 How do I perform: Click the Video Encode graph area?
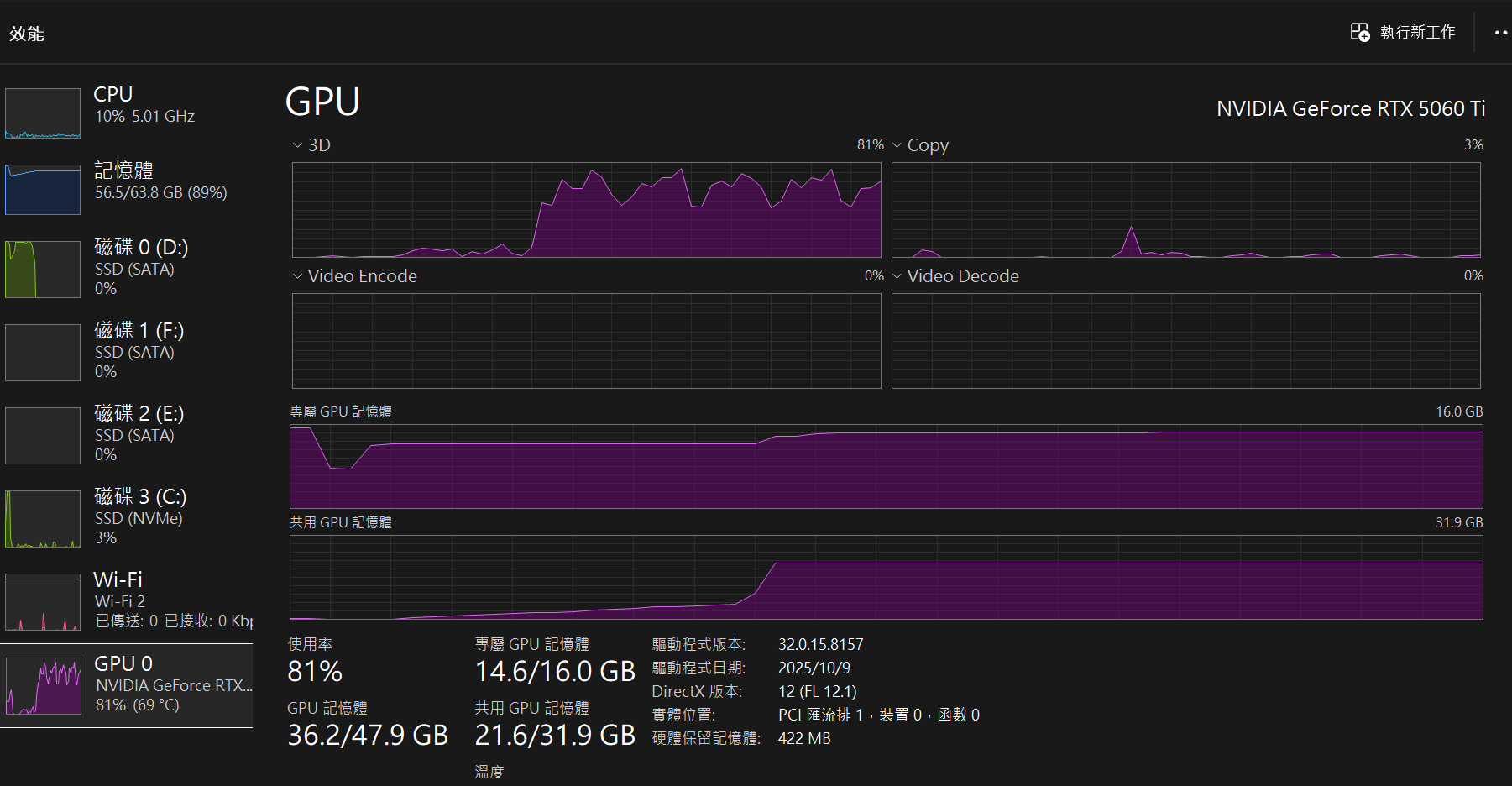586,341
